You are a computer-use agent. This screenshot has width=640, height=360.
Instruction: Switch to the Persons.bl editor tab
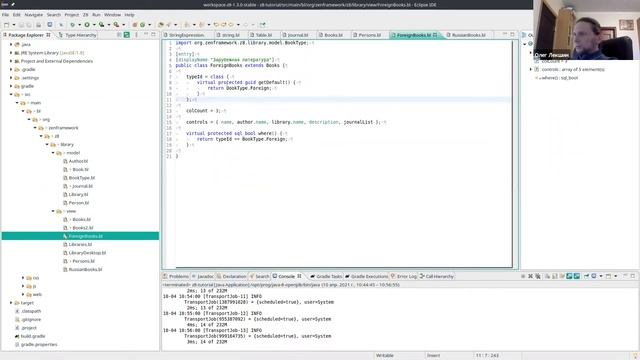click(x=369, y=35)
